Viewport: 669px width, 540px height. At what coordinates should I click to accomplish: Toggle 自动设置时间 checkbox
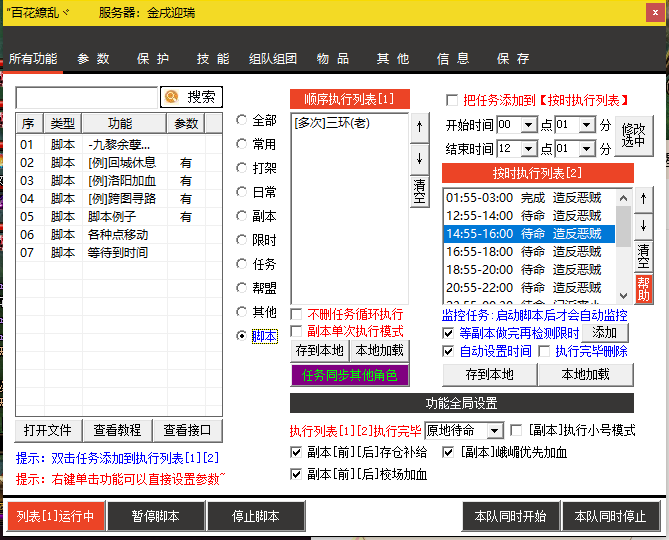pyautogui.click(x=448, y=351)
